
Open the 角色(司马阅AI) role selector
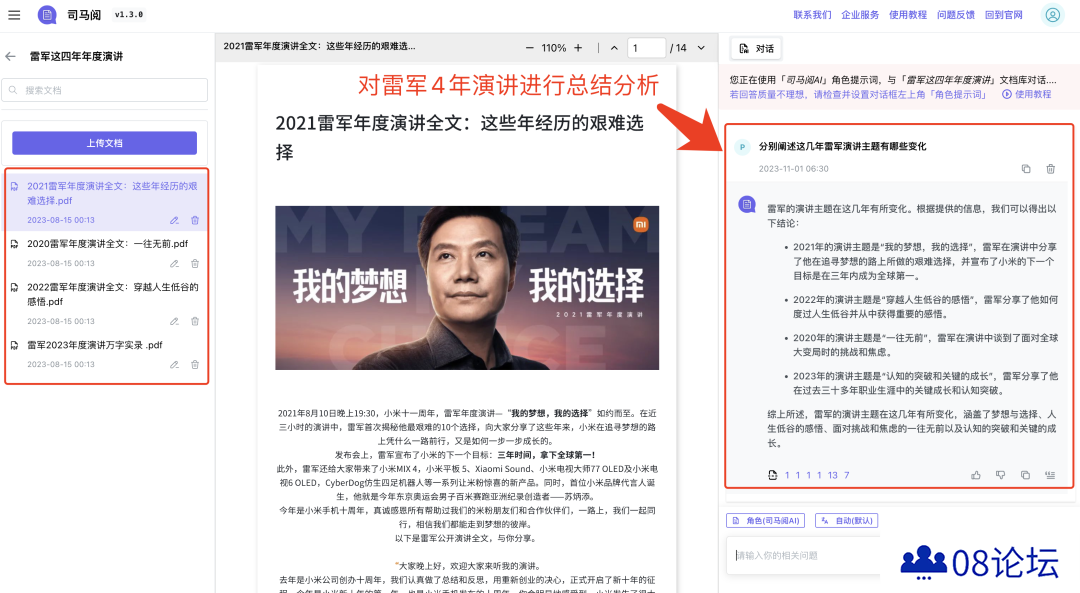[x=765, y=521]
